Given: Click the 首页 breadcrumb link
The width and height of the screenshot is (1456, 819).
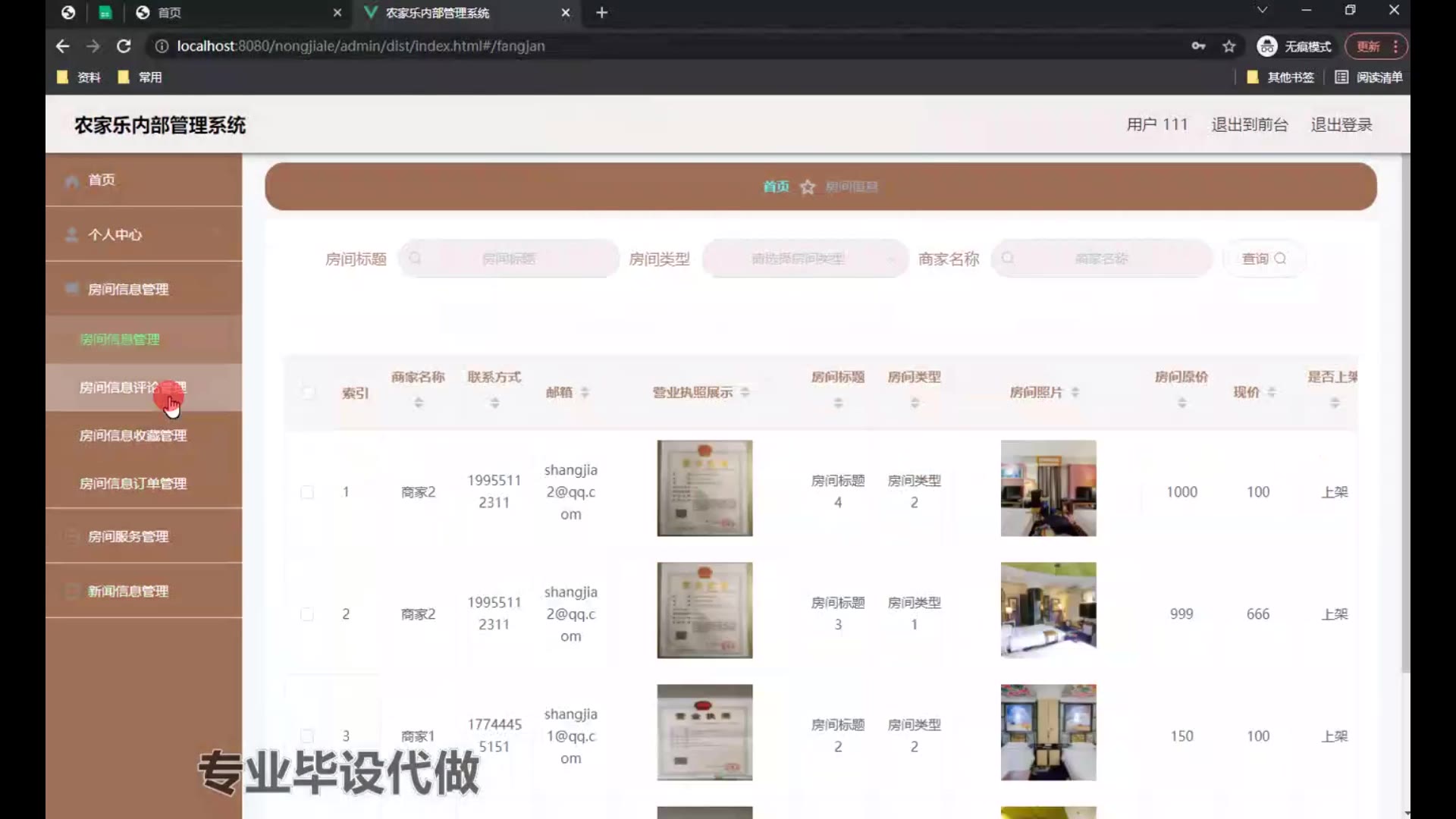Looking at the screenshot, I should [776, 187].
